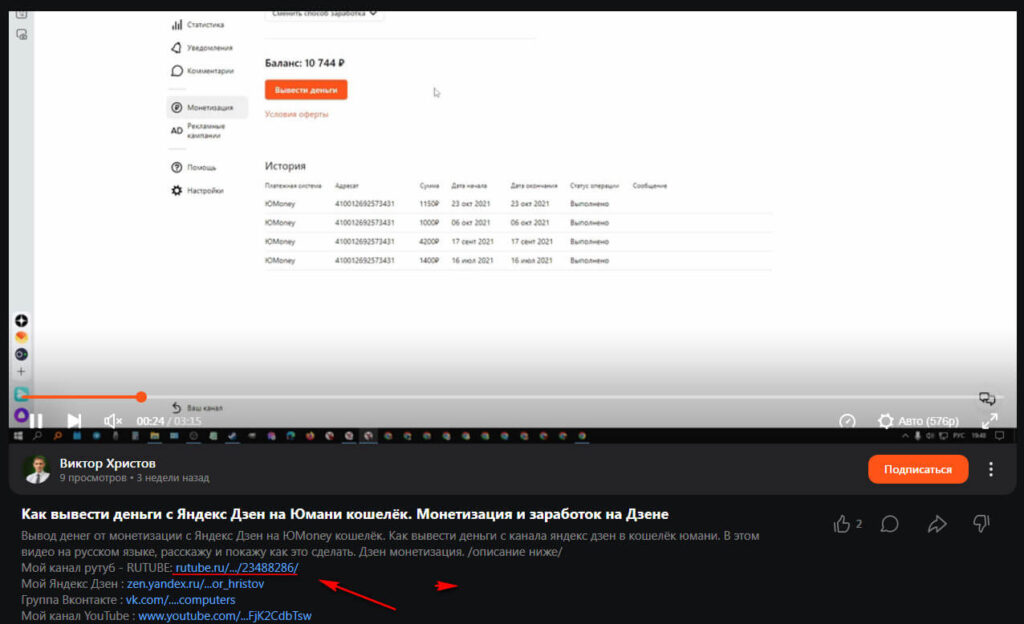Click Виктор Христов channel avatar
The height and width of the screenshot is (624, 1024).
point(37,469)
